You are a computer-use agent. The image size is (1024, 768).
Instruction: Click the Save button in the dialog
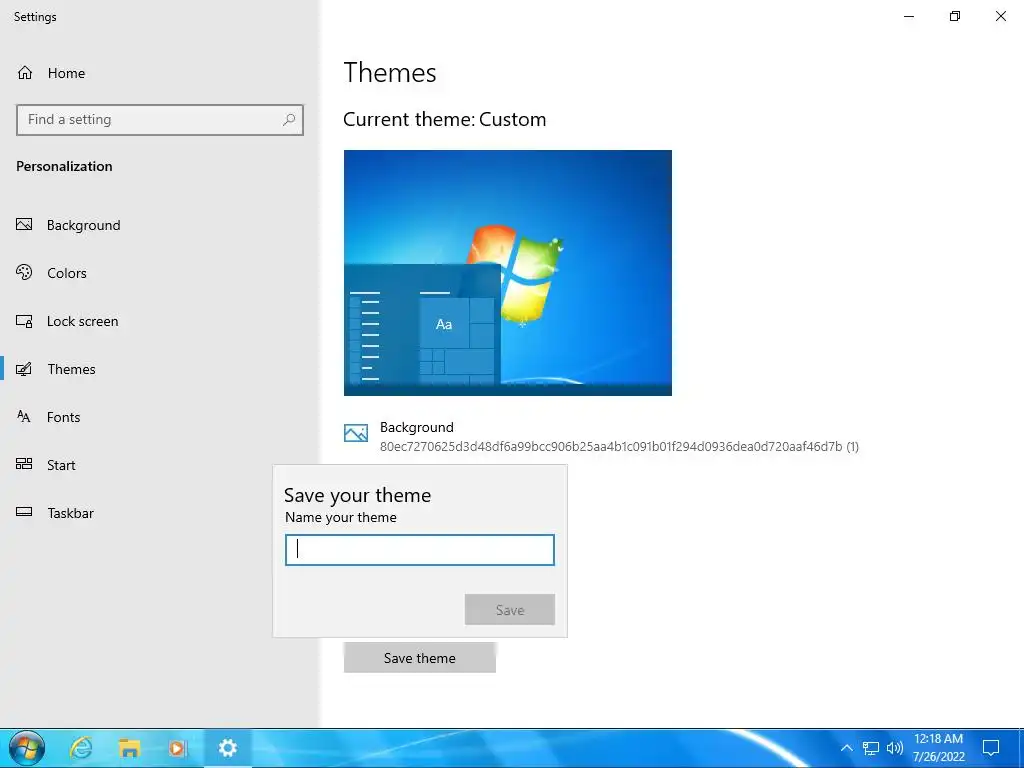point(510,609)
